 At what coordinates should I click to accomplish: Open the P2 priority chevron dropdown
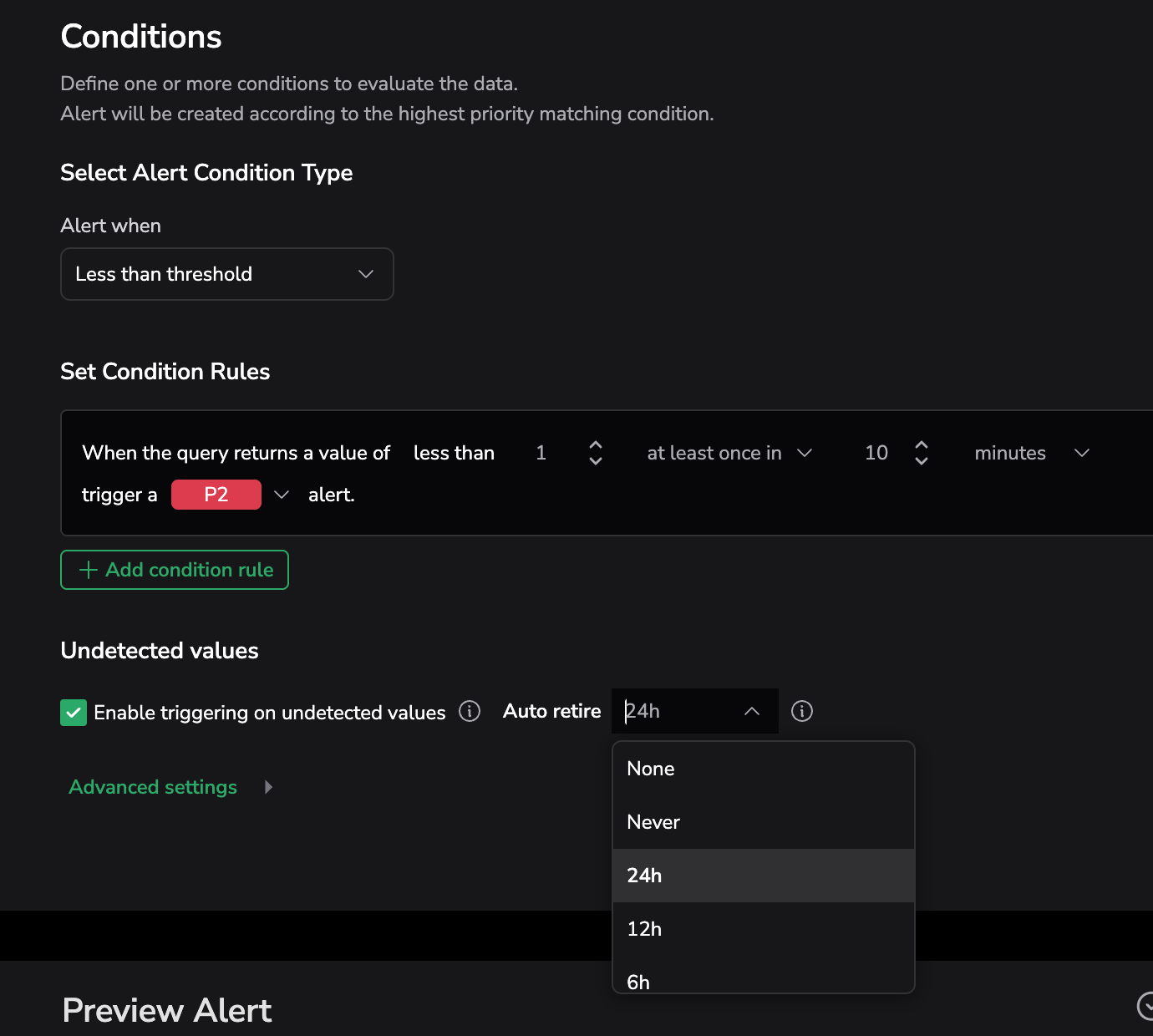pyautogui.click(x=282, y=495)
